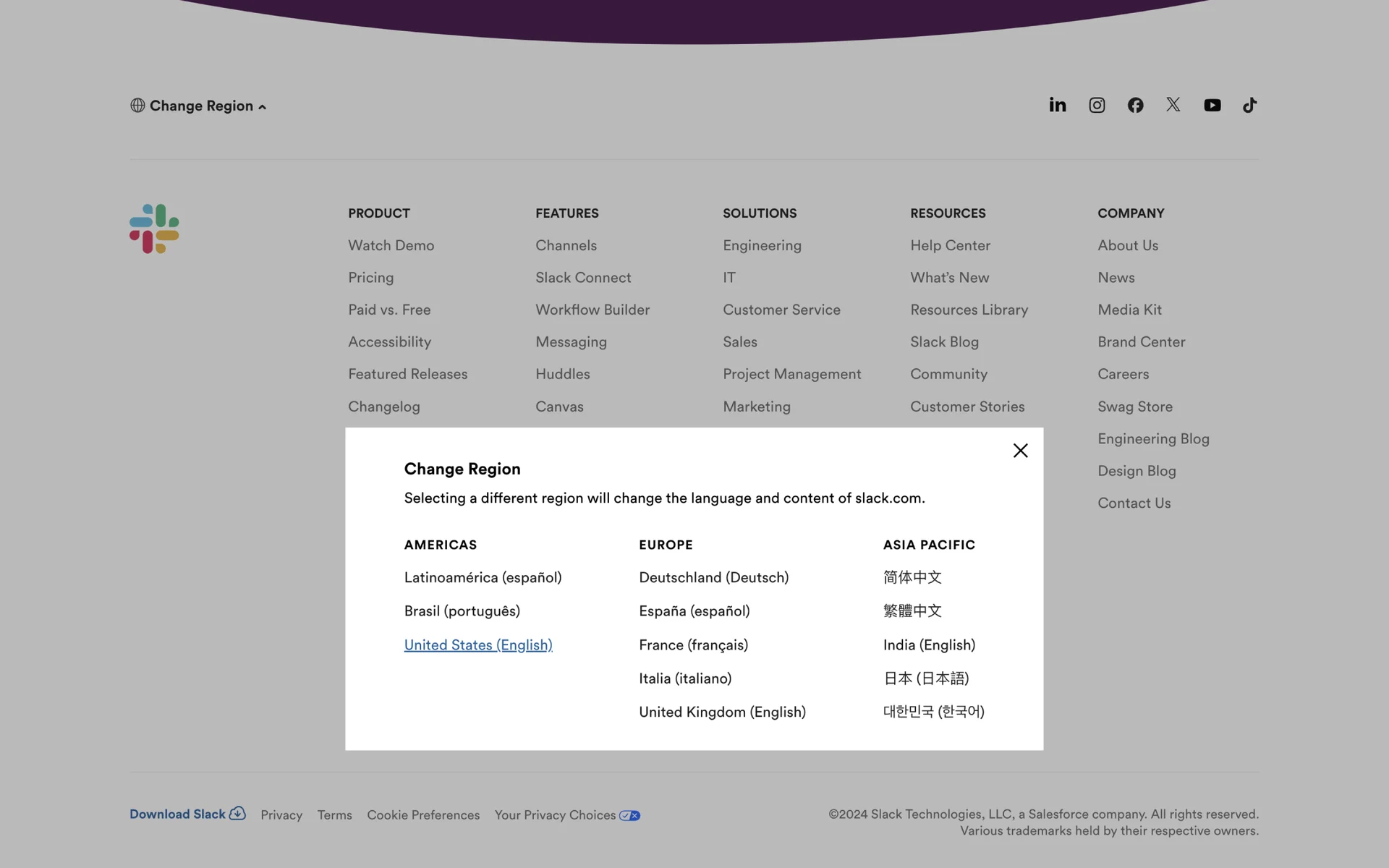The height and width of the screenshot is (868, 1389).
Task: Select Brasil (português) region
Action: click(462, 610)
